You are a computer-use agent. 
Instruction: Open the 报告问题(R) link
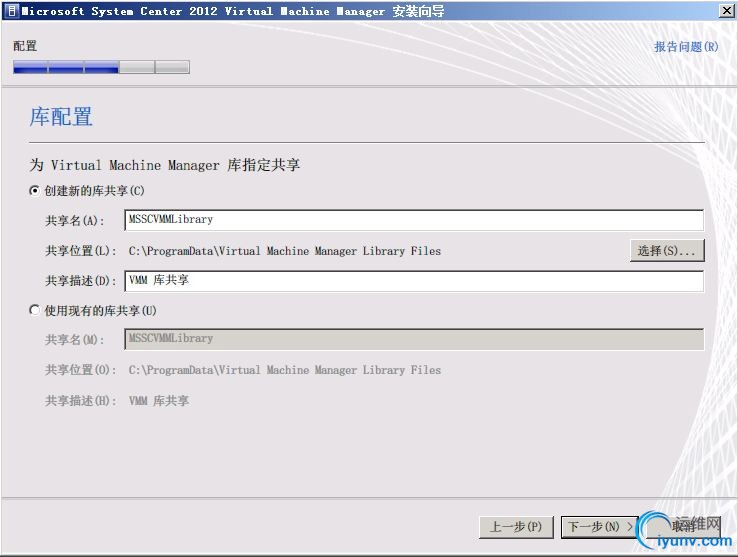(x=686, y=47)
